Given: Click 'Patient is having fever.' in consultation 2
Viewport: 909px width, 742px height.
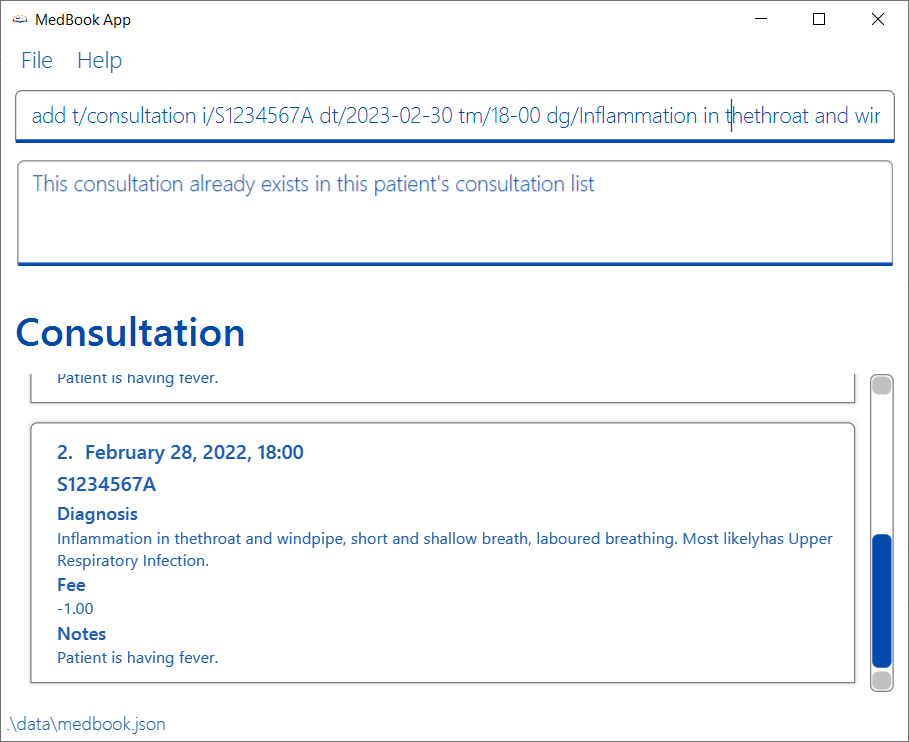Looking at the screenshot, I should click(x=137, y=658).
